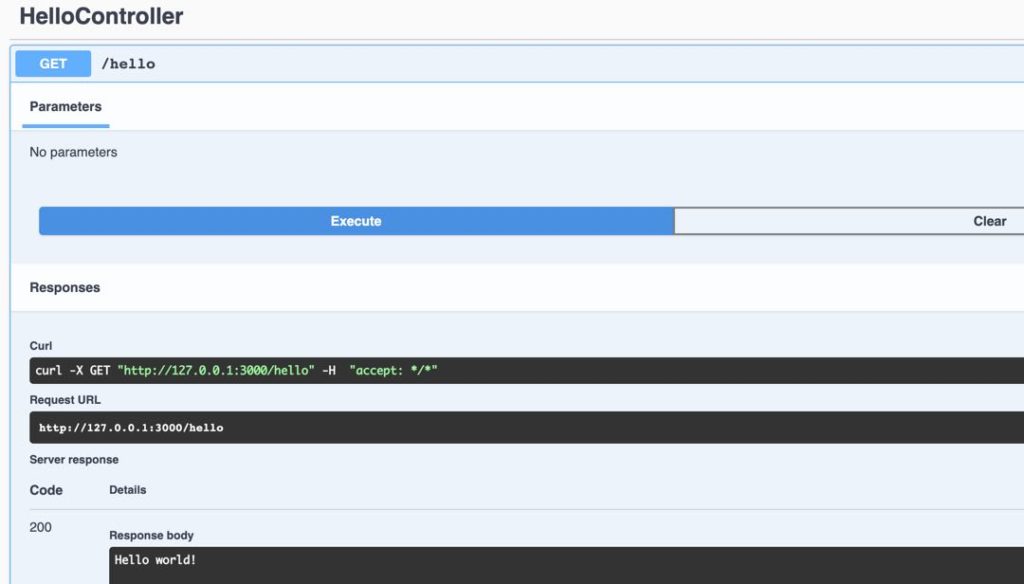Click the "curl -X GET" command text
This screenshot has height=584, width=1024.
point(72,371)
